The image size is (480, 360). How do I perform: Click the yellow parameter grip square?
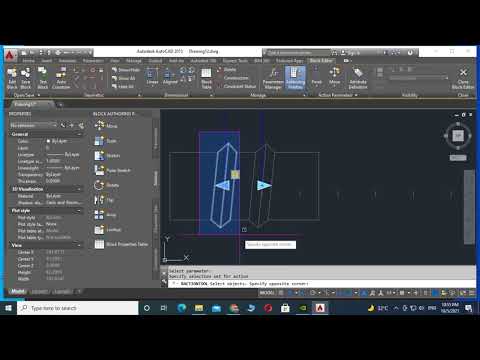click(235, 174)
